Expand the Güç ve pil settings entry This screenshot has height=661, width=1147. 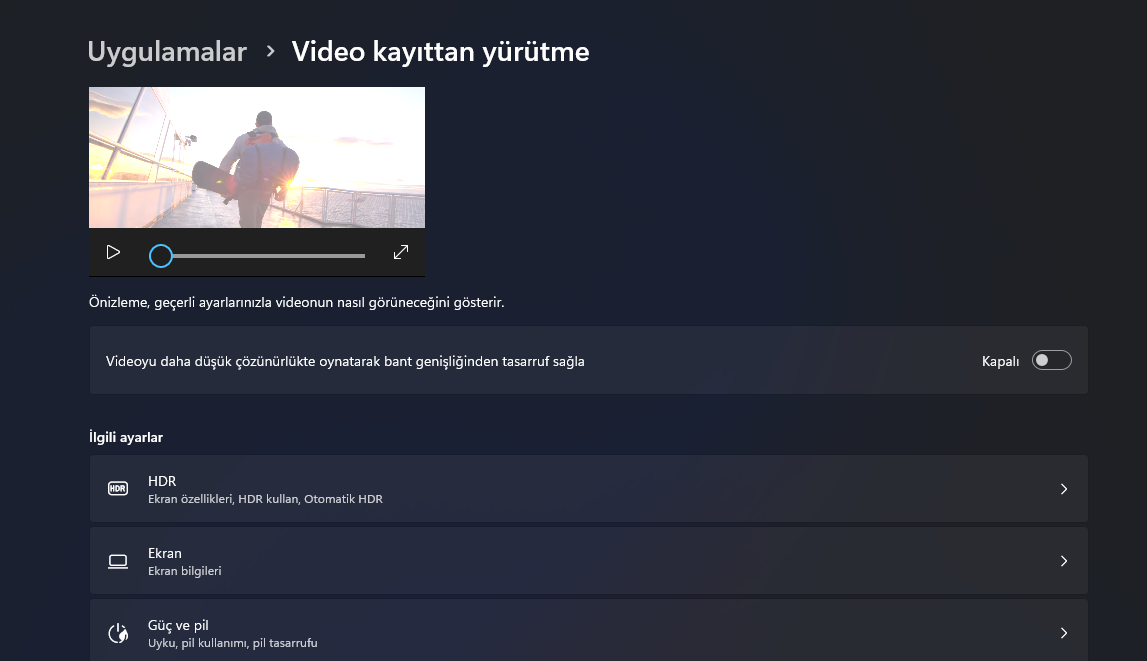(x=588, y=633)
